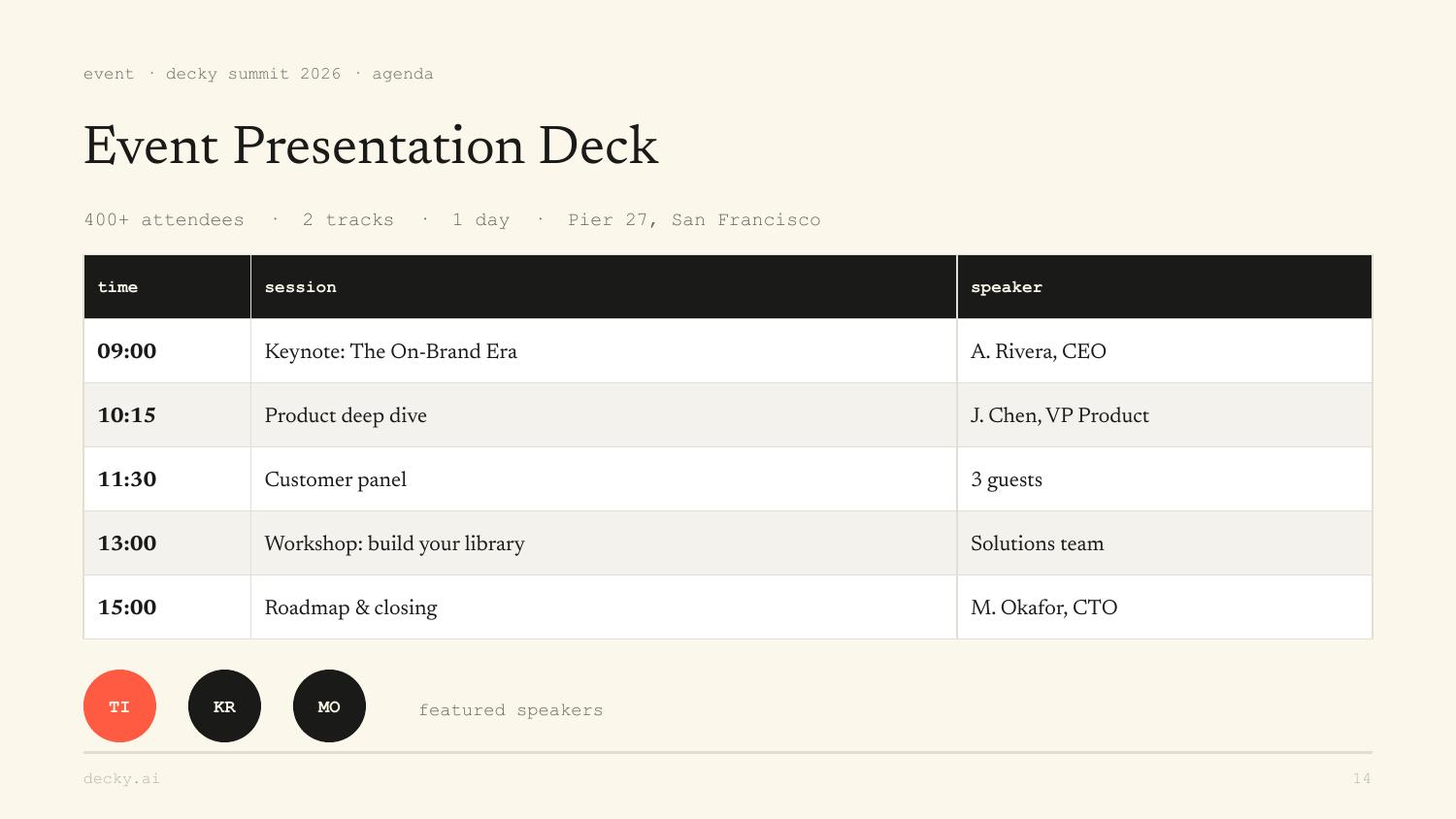
Task: Click the 'decky.ai' footer text
Action: (121, 778)
